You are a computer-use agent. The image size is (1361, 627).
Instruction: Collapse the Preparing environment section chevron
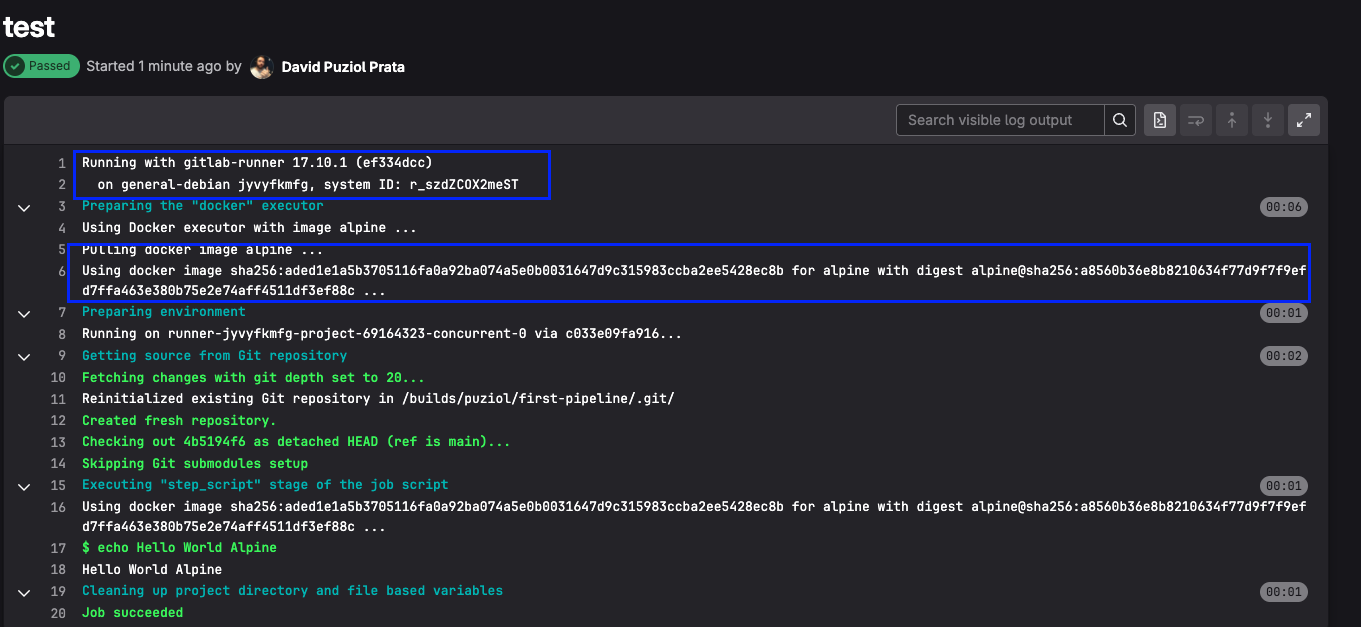coord(24,313)
